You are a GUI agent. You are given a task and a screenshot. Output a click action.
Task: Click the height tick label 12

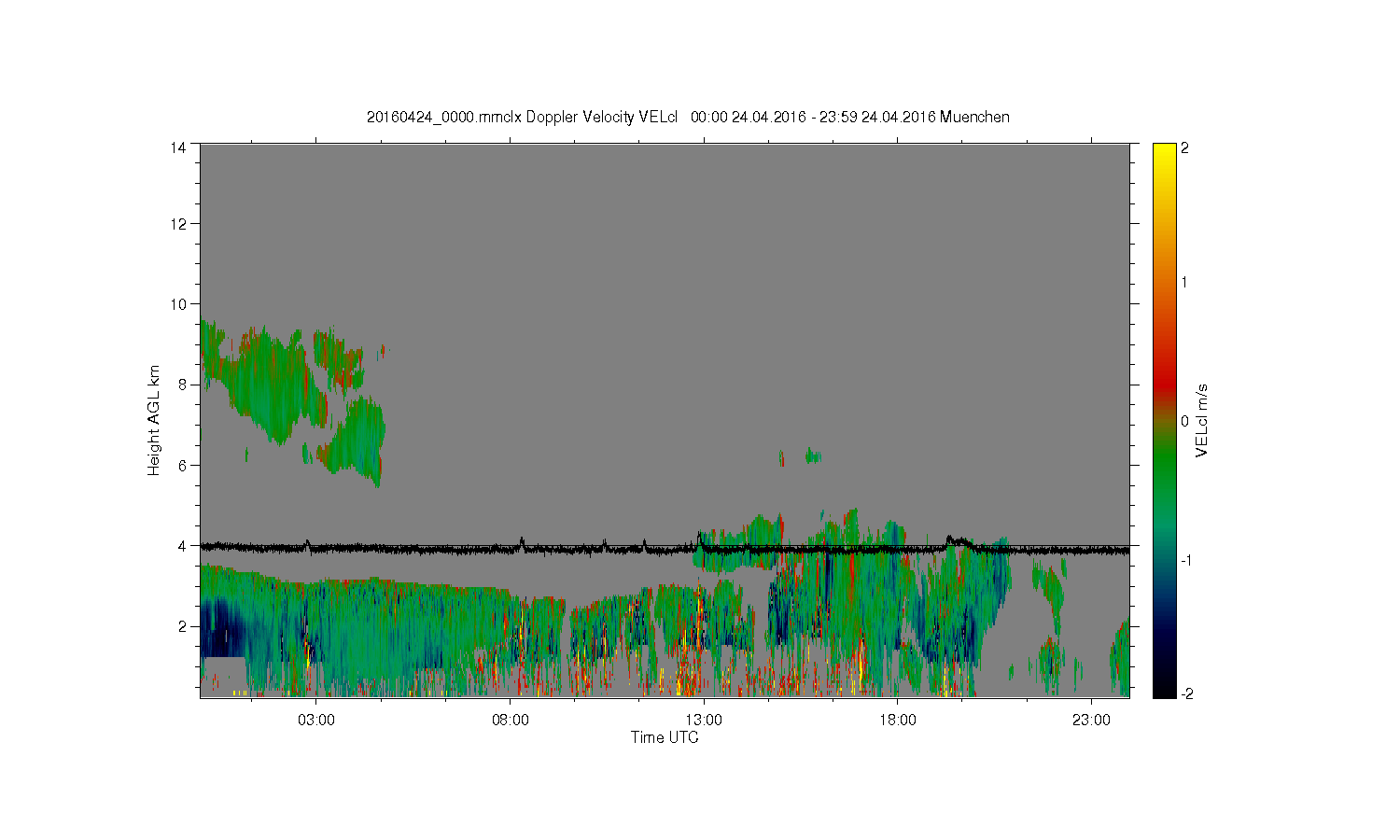pyautogui.click(x=178, y=223)
